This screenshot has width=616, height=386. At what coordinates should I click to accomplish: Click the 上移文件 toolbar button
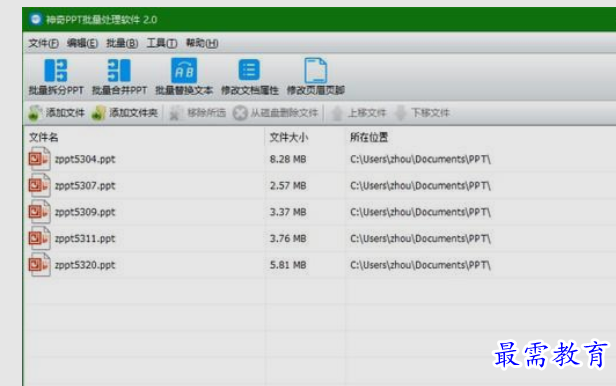[358, 113]
